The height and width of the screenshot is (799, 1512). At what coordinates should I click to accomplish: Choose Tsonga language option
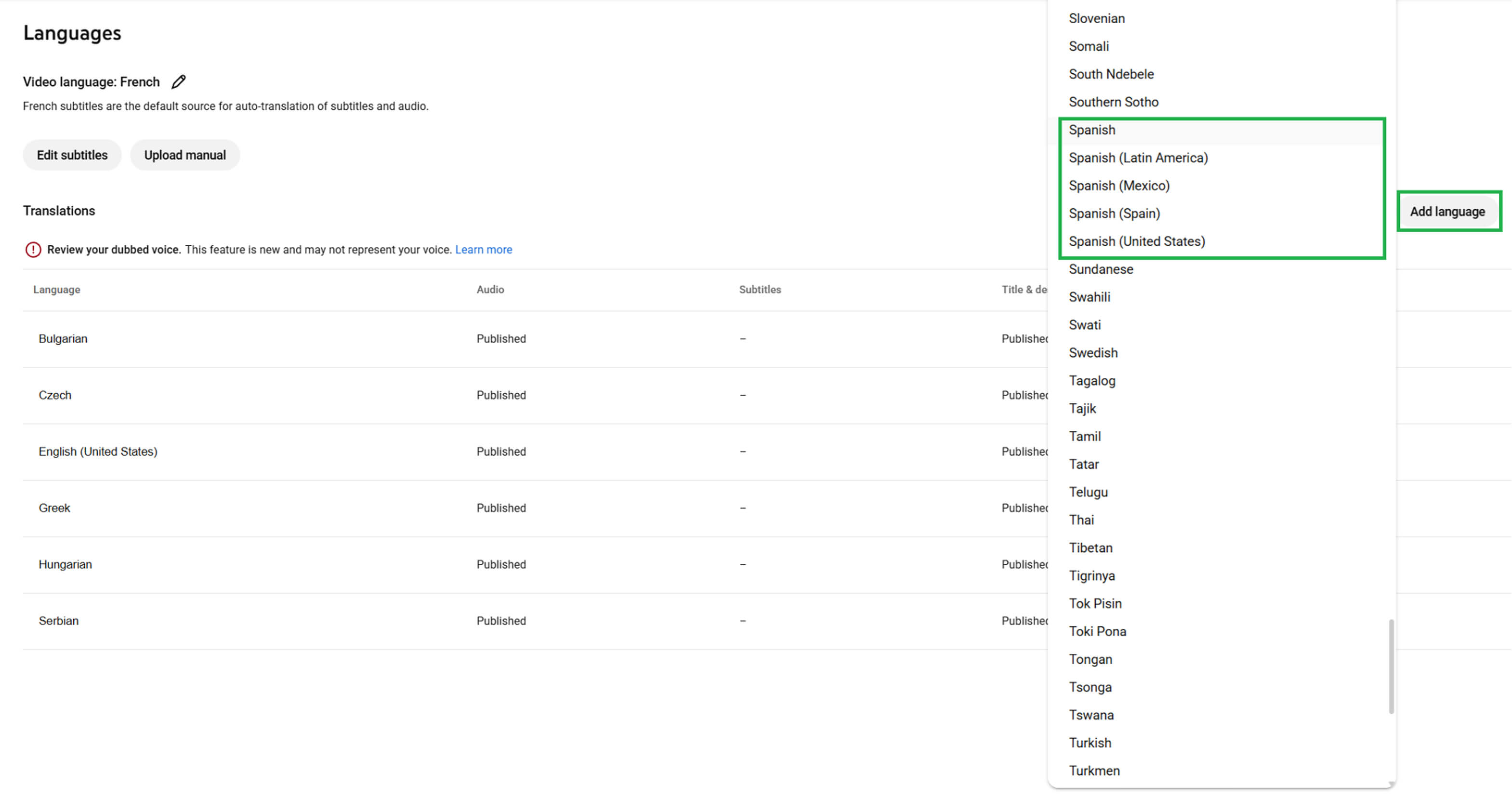click(1222, 688)
